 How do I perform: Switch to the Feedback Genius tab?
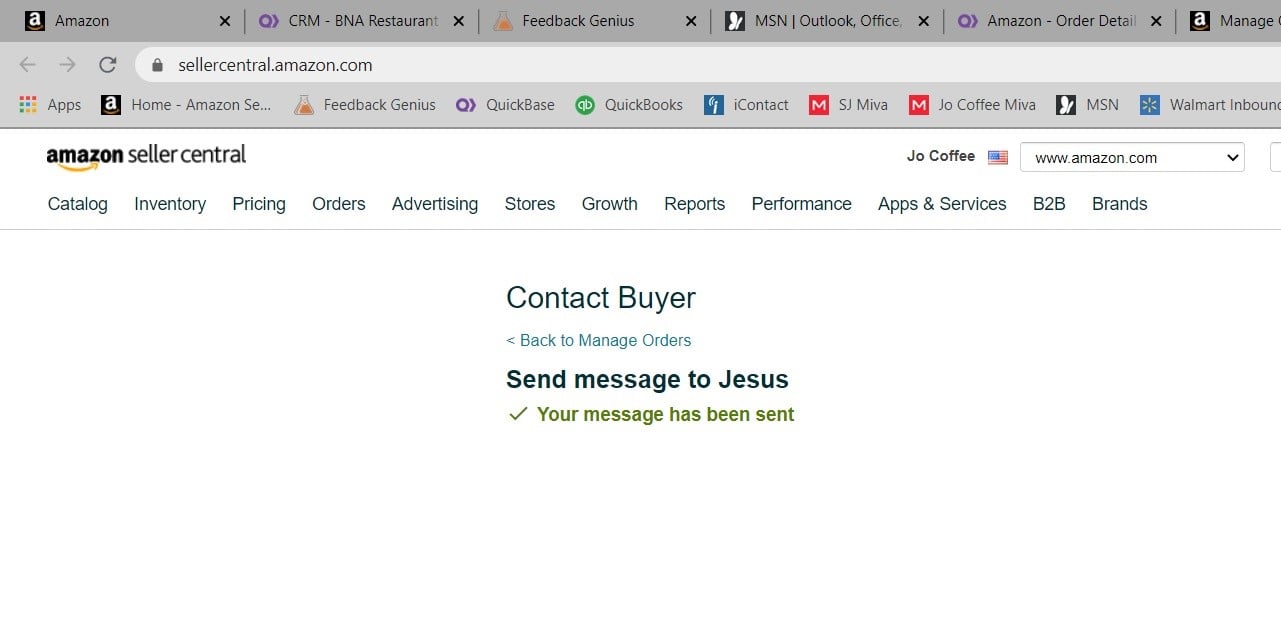[x=578, y=21]
